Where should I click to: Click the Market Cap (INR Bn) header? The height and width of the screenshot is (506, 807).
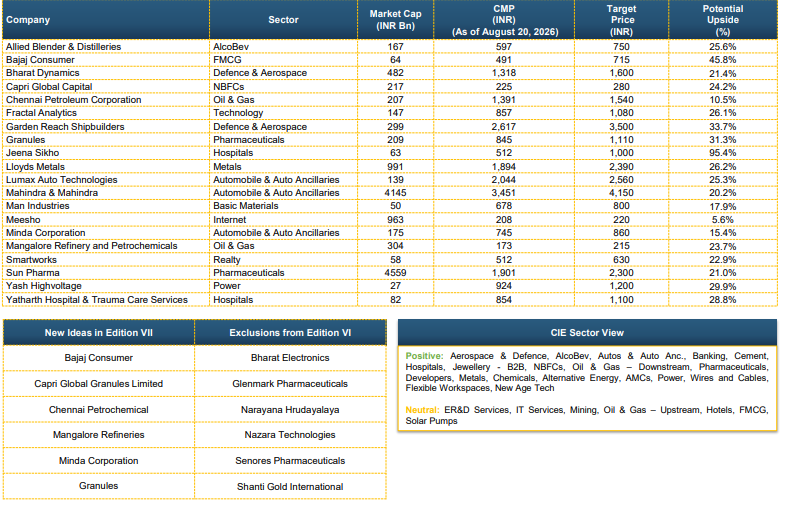coord(395,20)
